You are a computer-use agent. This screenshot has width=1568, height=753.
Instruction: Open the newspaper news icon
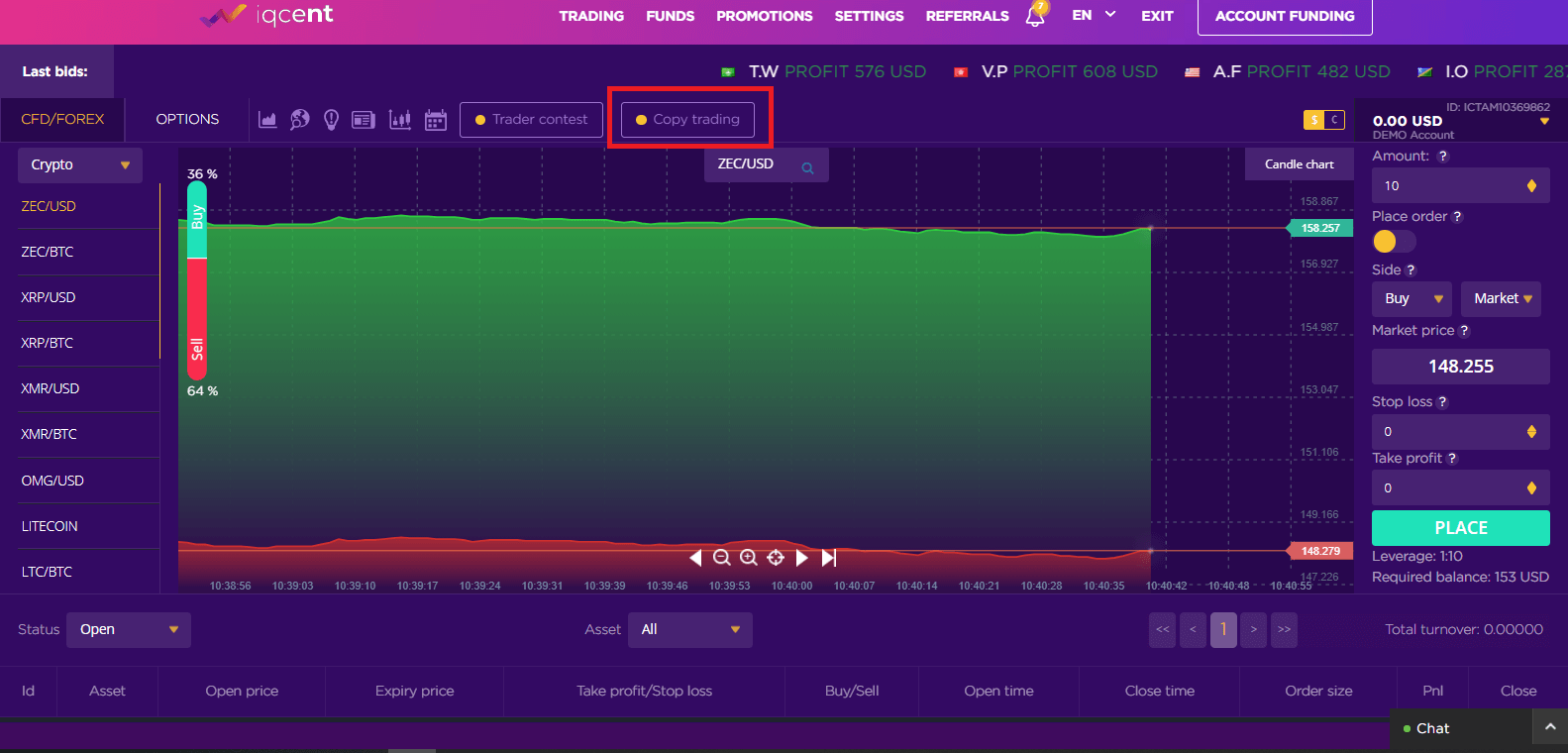point(364,120)
